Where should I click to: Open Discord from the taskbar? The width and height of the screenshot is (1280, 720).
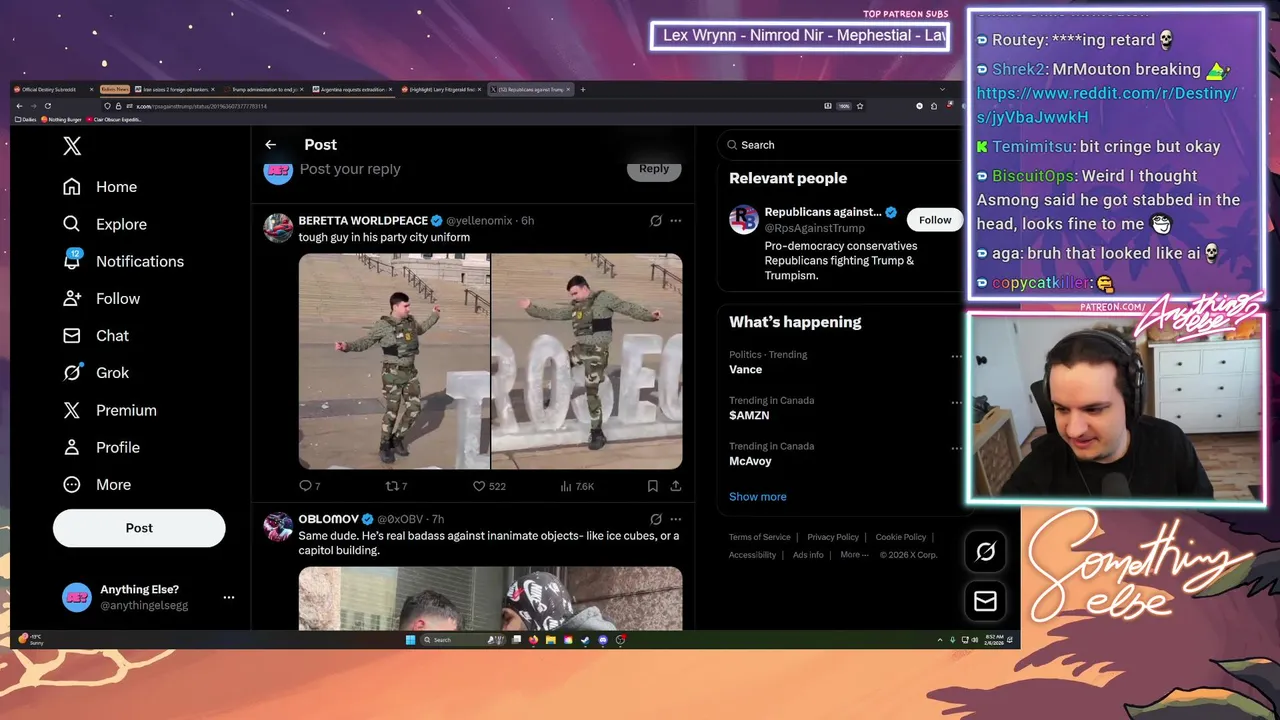pyautogui.click(x=603, y=640)
